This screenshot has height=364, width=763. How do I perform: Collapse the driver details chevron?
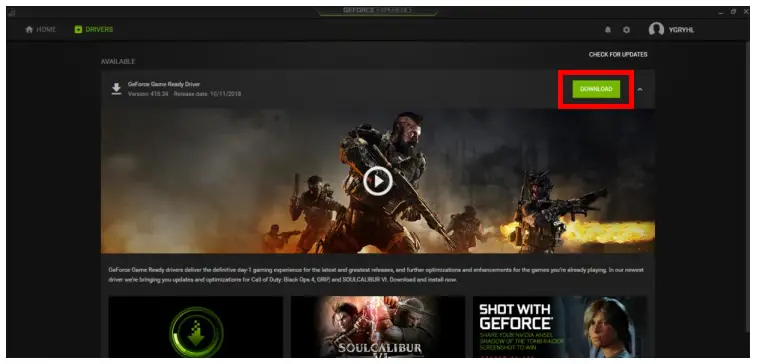[640, 90]
